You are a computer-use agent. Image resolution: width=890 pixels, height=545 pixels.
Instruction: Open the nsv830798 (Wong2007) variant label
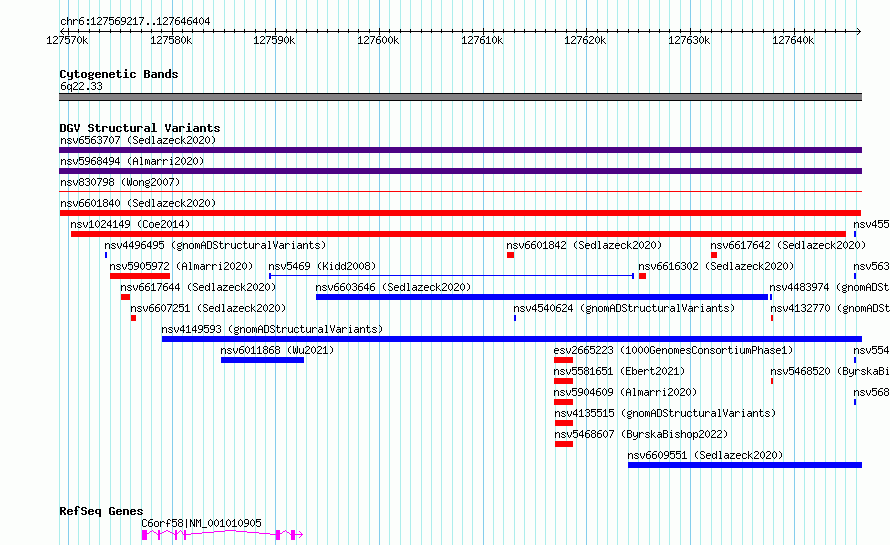point(120,182)
